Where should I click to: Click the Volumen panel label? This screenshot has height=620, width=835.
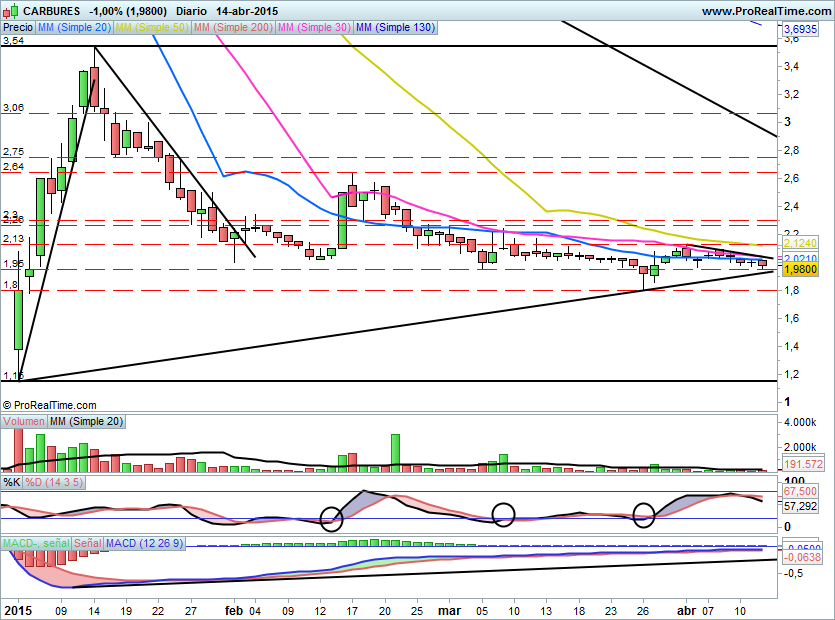pyautogui.click(x=25, y=422)
